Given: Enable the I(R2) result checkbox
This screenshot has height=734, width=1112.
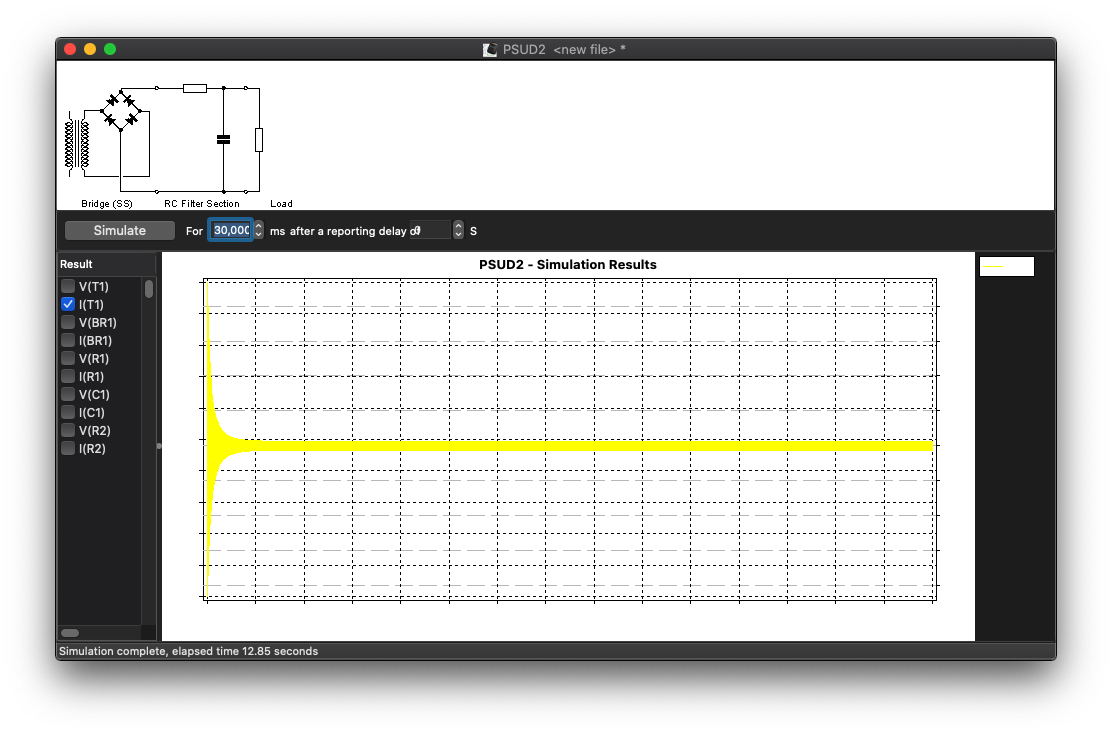Looking at the screenshot, I should pyautogui.click(x=68, y=448).
